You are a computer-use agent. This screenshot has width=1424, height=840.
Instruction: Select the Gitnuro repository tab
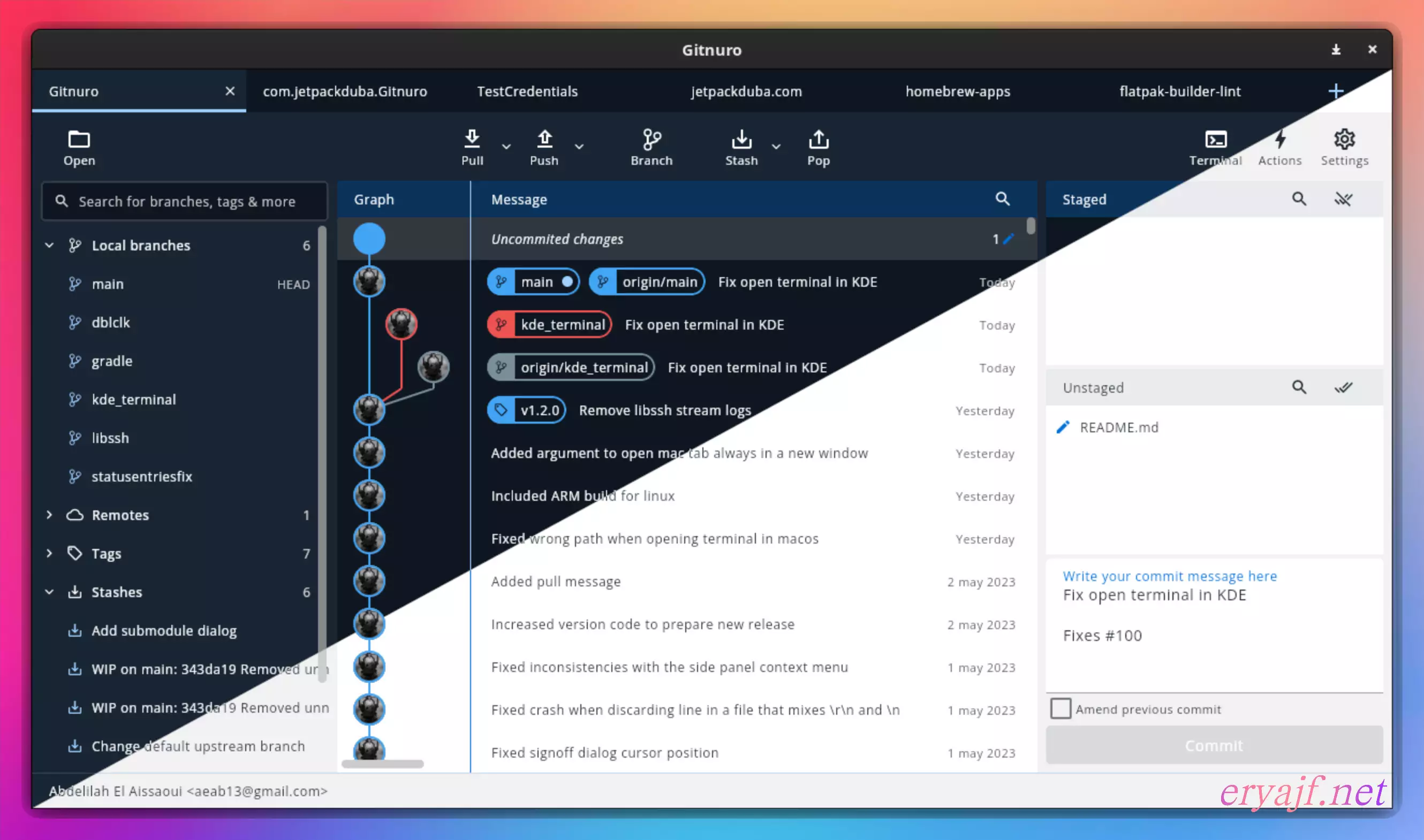click(139, 91)
